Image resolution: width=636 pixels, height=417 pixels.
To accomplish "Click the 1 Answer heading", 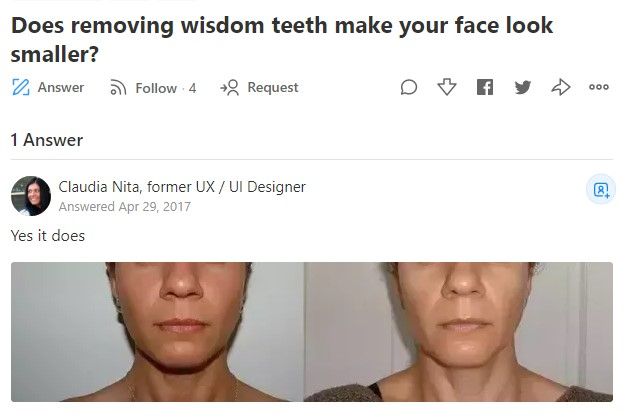I will [x=47, y=140].
